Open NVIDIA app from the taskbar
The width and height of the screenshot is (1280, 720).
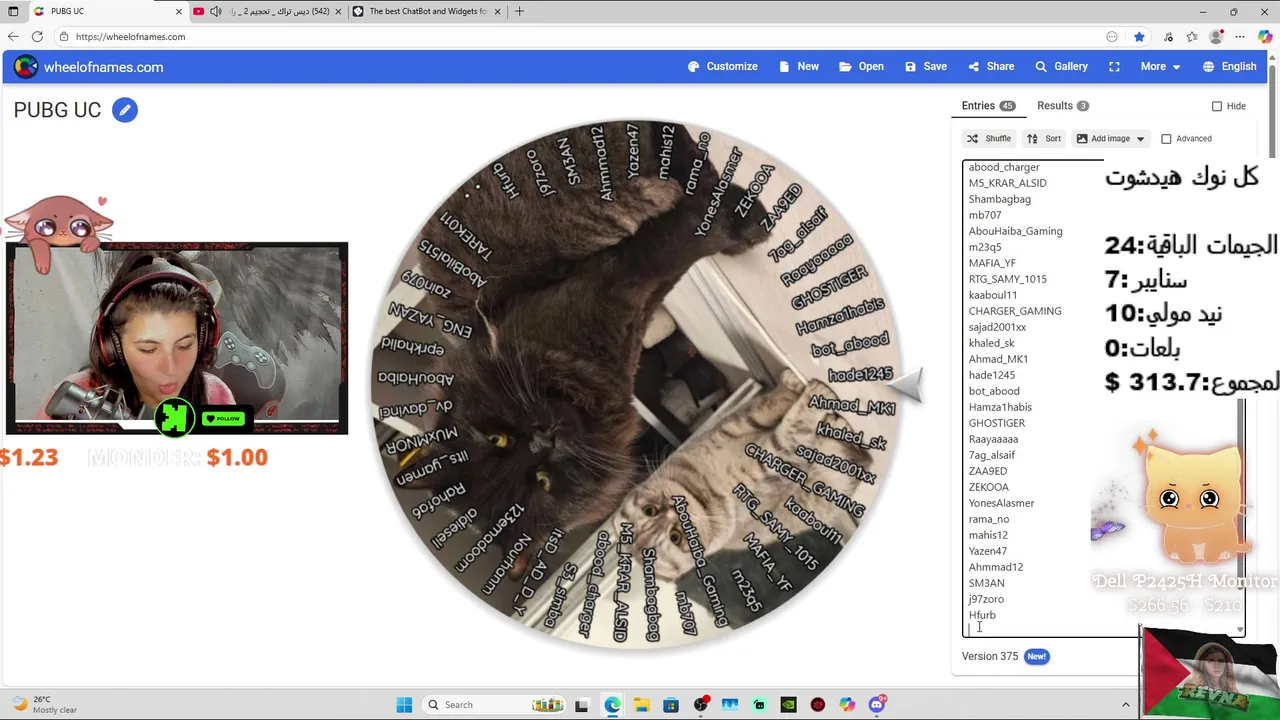coord(788,705)
